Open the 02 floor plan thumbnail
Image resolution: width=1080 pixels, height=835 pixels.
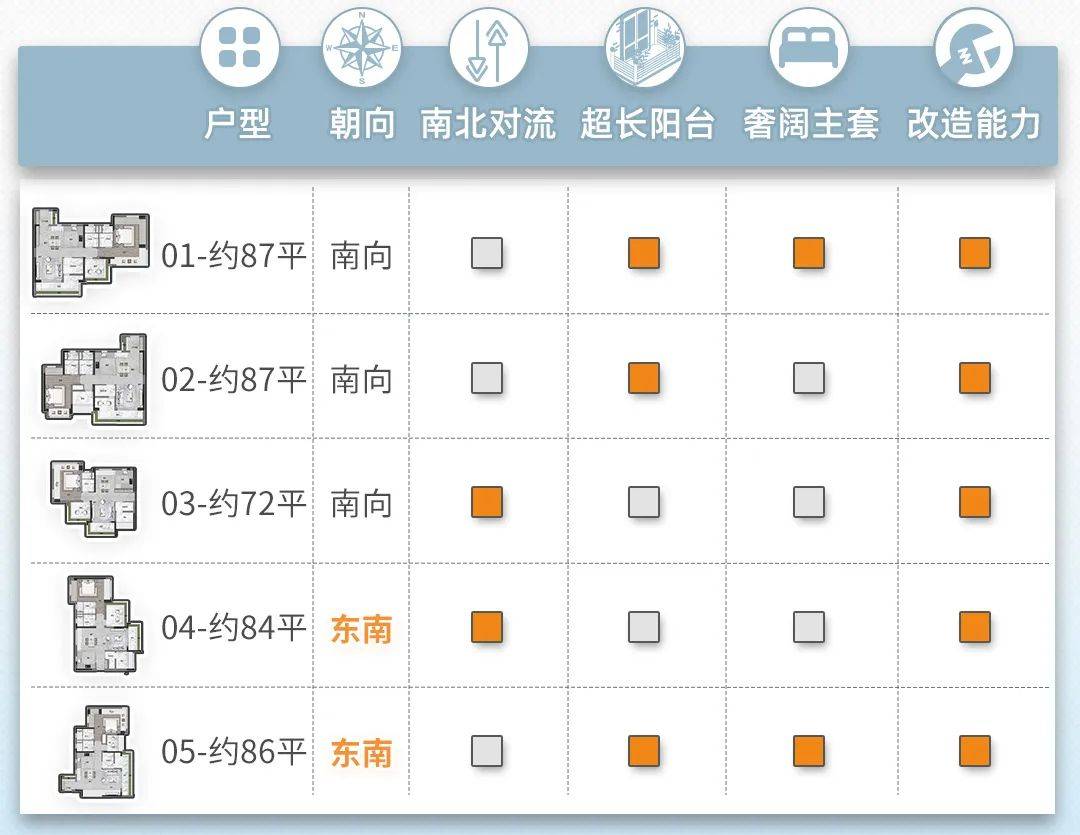(x=94, y=379)
